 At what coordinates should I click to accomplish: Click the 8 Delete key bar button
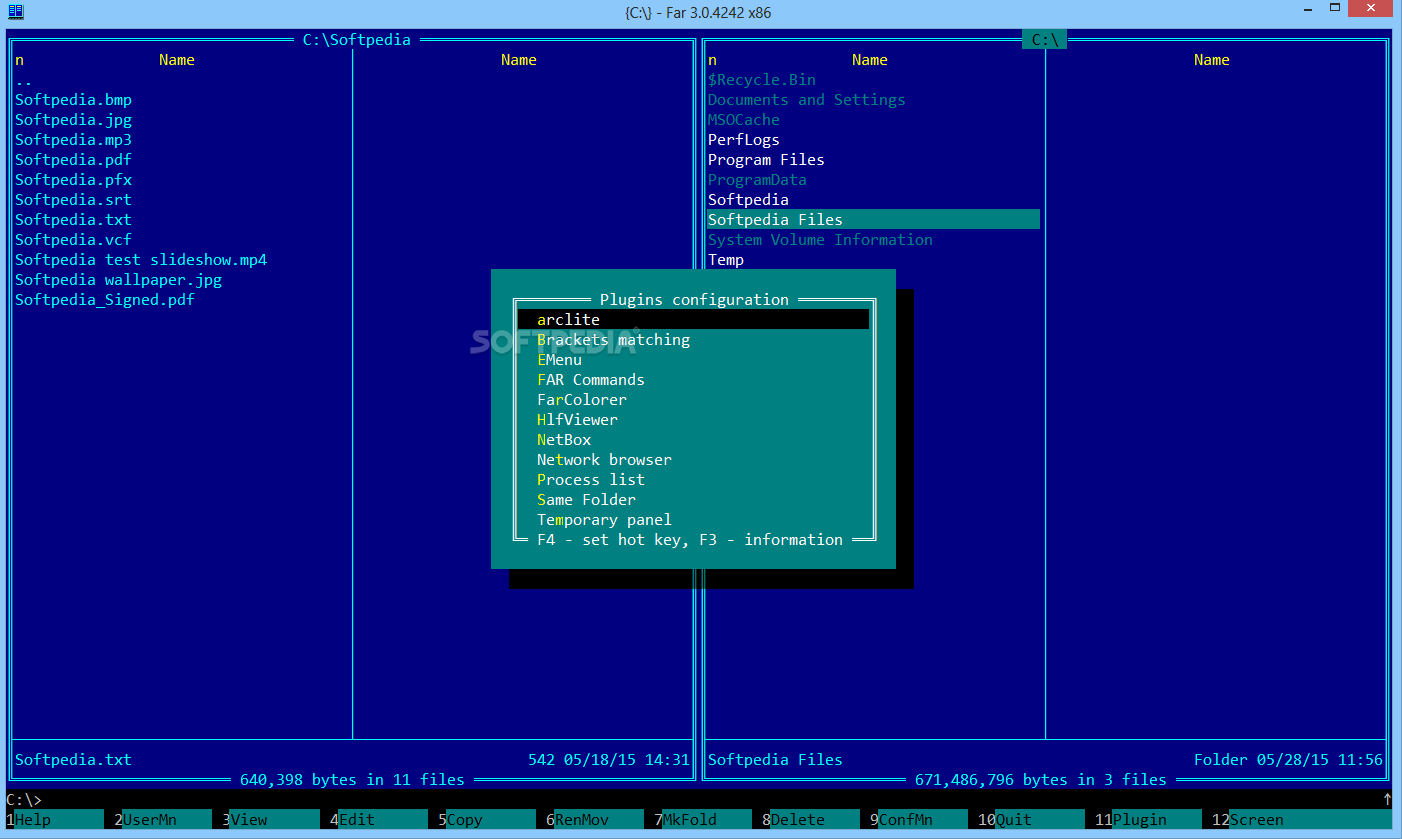810,819
